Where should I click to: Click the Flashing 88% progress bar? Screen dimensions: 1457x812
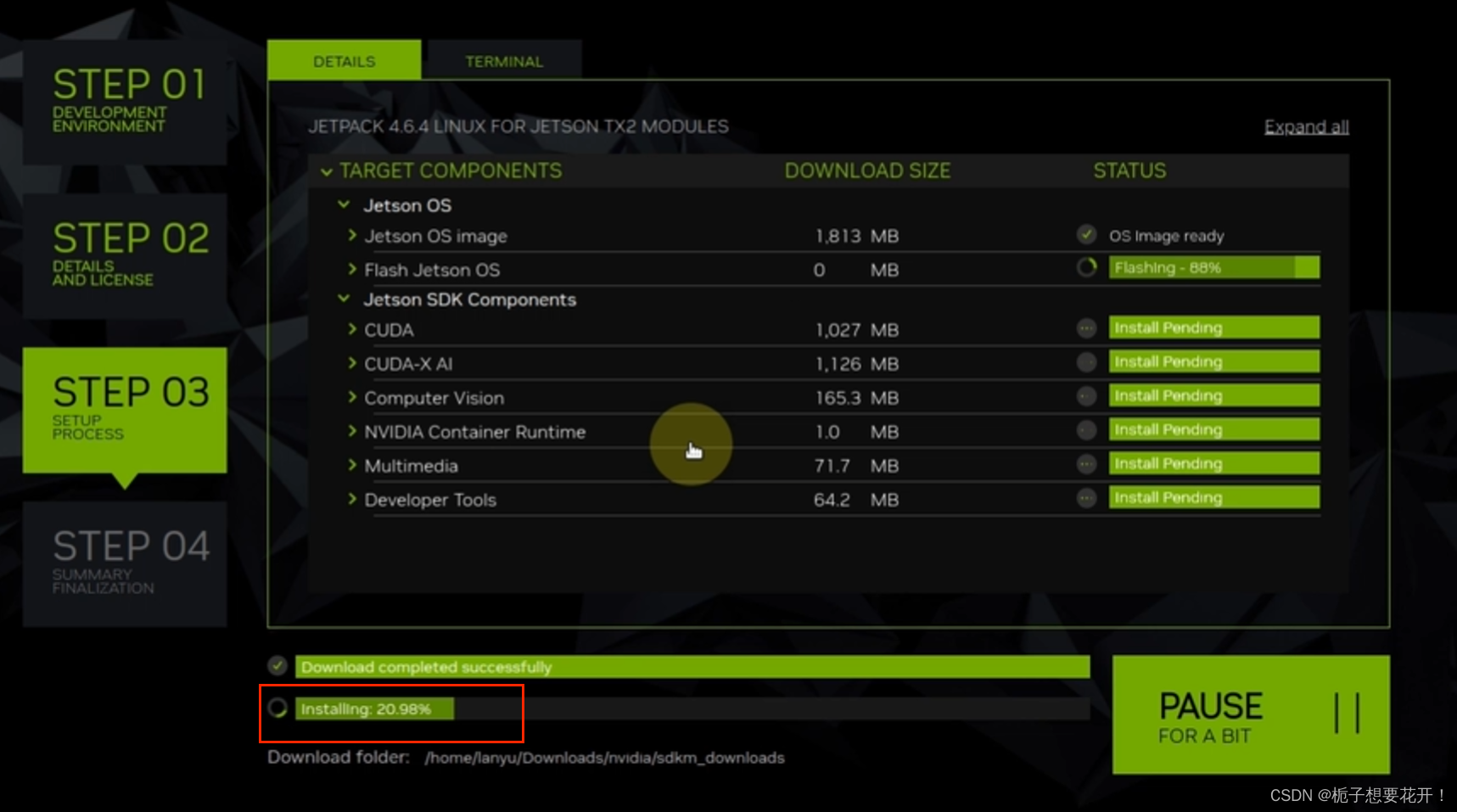(1213, 267)
